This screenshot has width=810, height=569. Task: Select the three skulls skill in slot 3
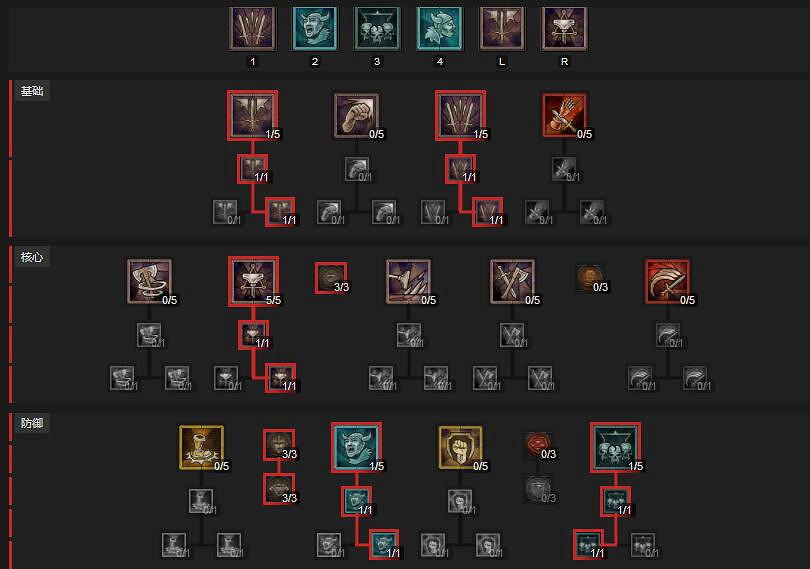click(x=377, y=28)
